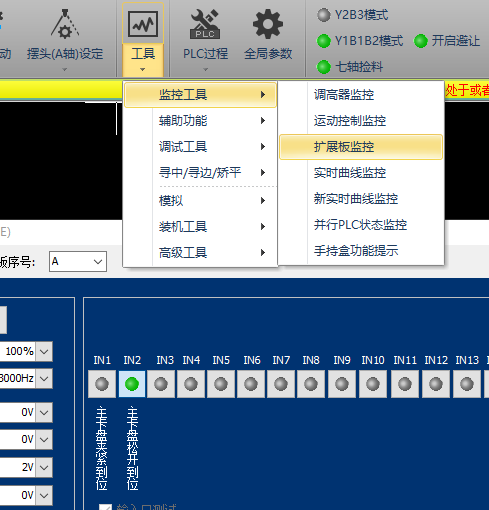Viewport: 489px width, 510px height.
Task: Click the PLC过程 wrench icon
Action: click(205, 24)
